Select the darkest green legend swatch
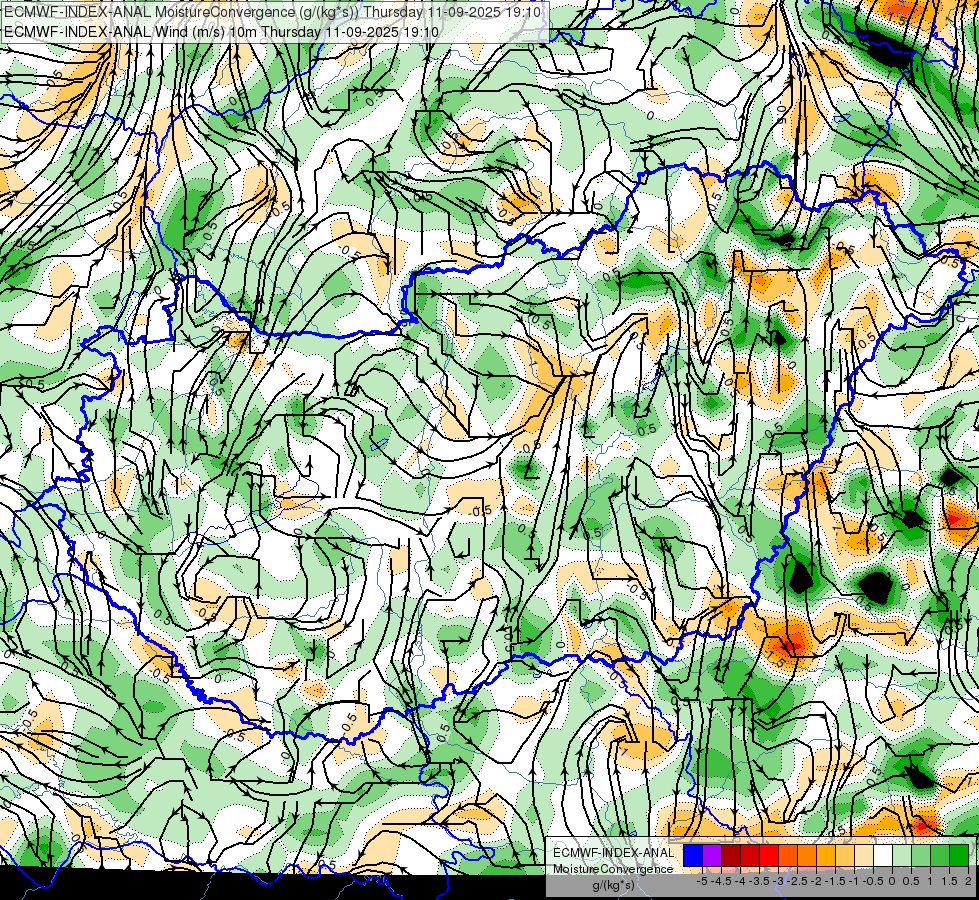This screenshot has height=900, width=979. pyautogui.click(x=959, y=856)
